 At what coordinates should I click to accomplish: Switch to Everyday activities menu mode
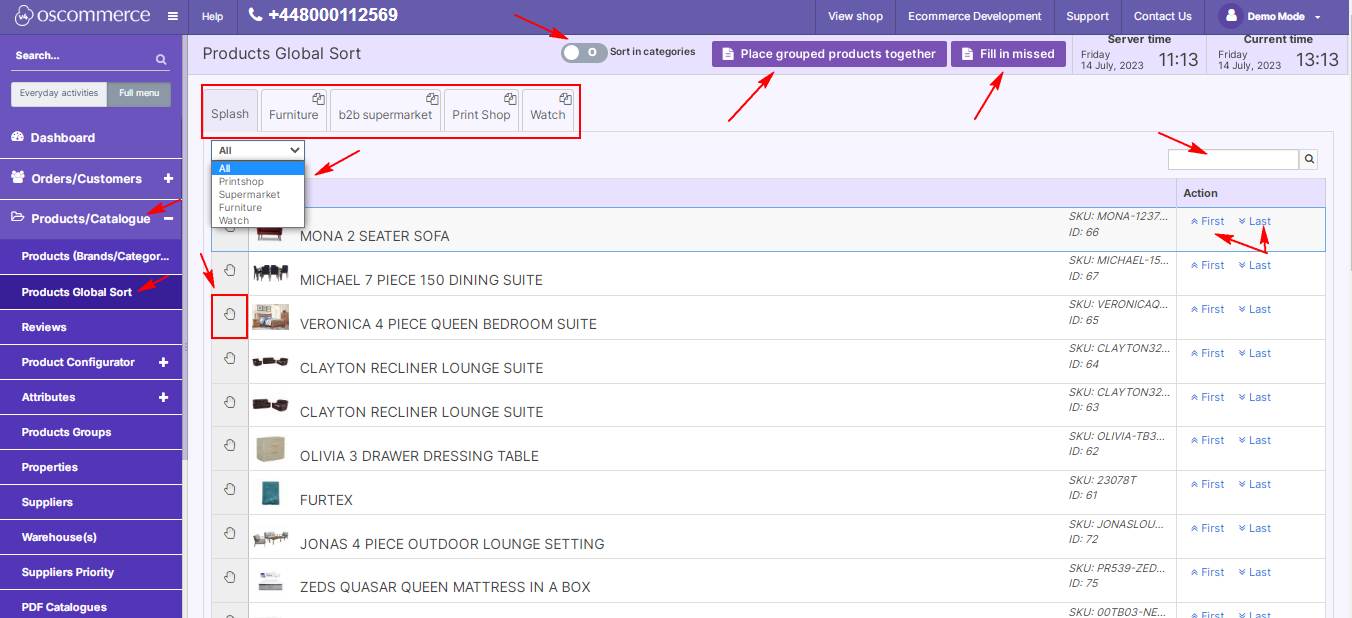point(59,93)
